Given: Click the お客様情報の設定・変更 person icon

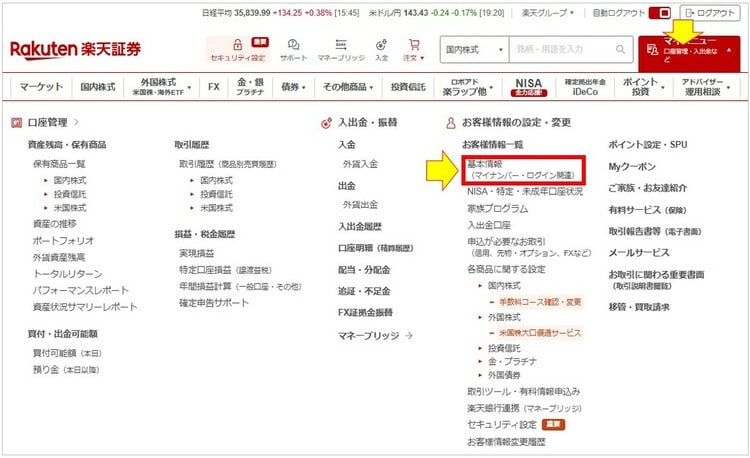Looking at the screenshot, I should tap(451, 123).
